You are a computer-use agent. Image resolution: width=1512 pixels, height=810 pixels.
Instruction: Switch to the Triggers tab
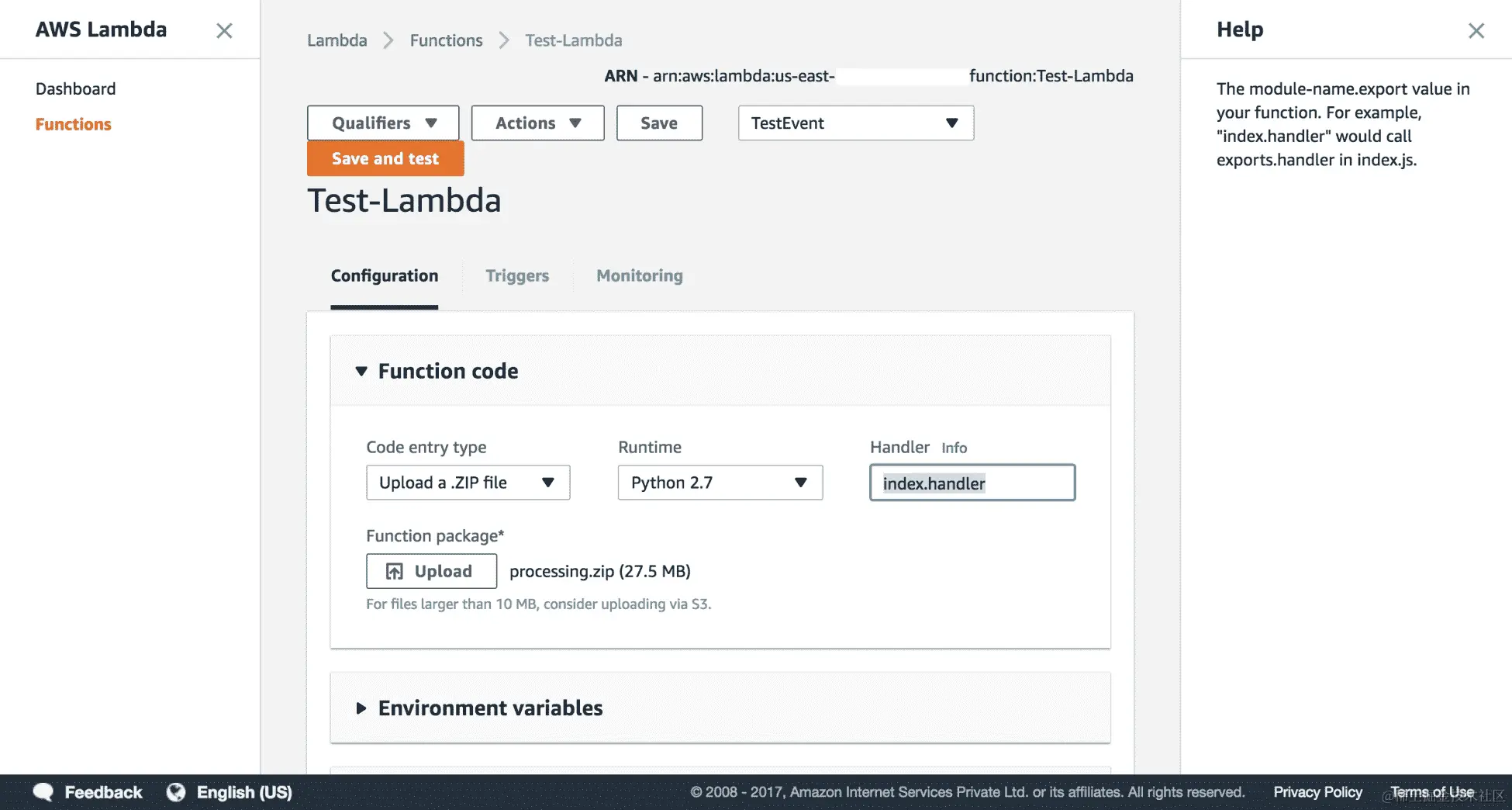(x=517, y=275)
